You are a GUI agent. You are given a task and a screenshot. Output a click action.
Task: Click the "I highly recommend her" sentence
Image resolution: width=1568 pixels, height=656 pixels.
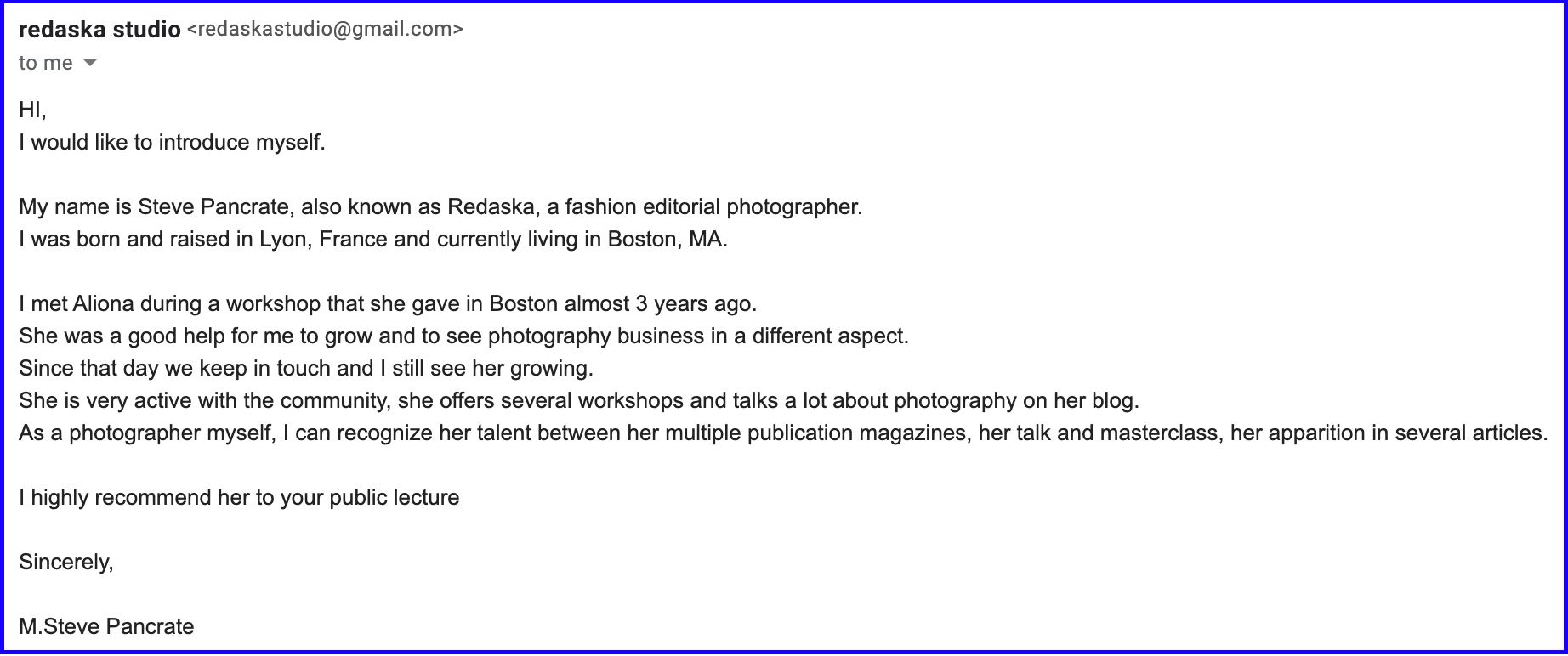[x=239, y=498]
